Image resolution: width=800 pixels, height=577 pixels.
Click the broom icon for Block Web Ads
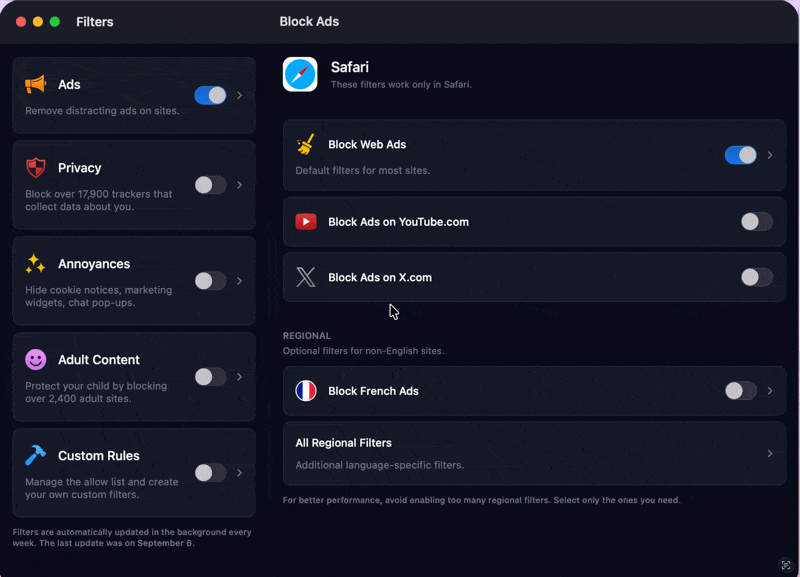306,144
